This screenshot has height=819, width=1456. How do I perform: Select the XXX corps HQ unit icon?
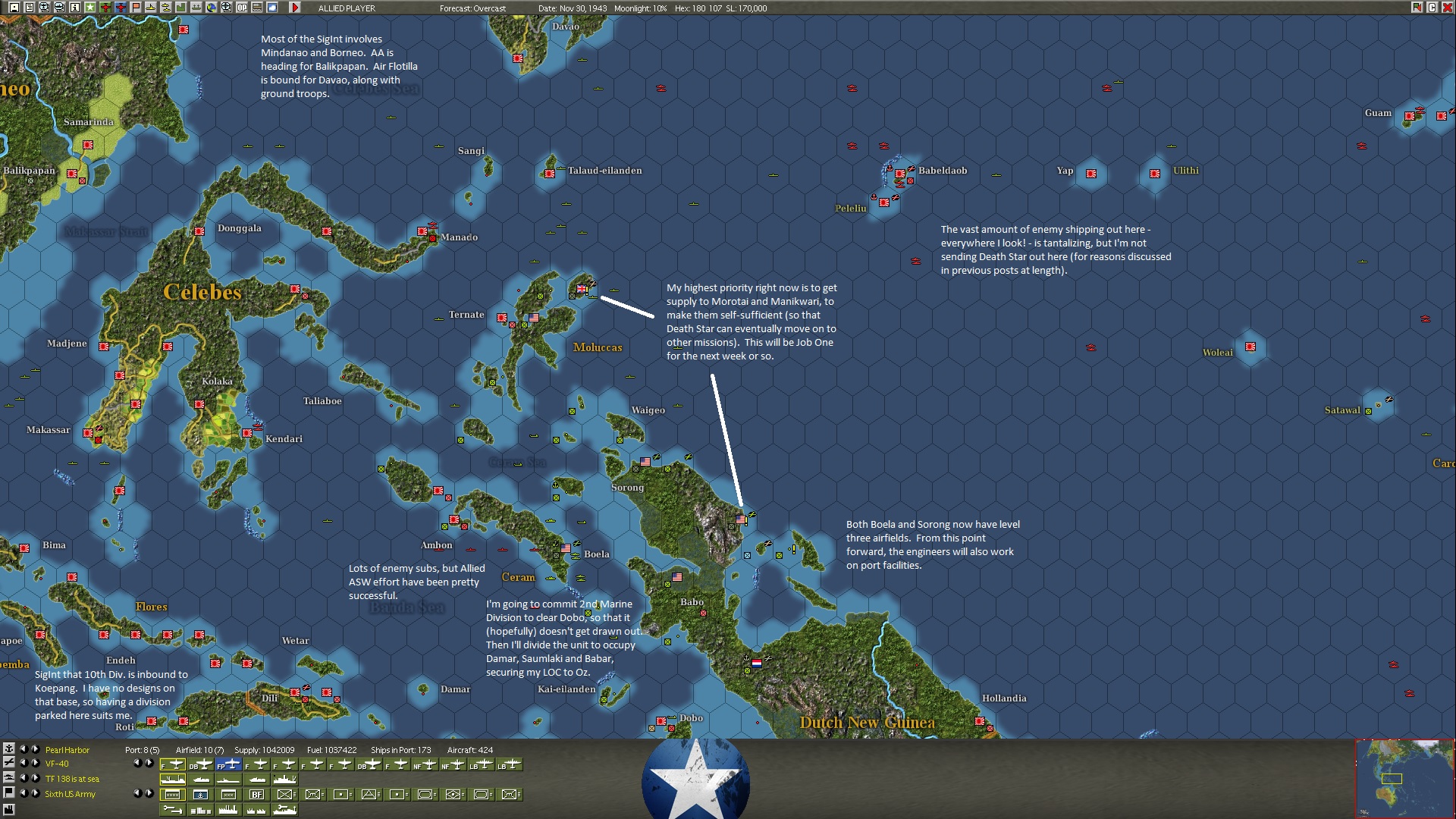point(228,795)
